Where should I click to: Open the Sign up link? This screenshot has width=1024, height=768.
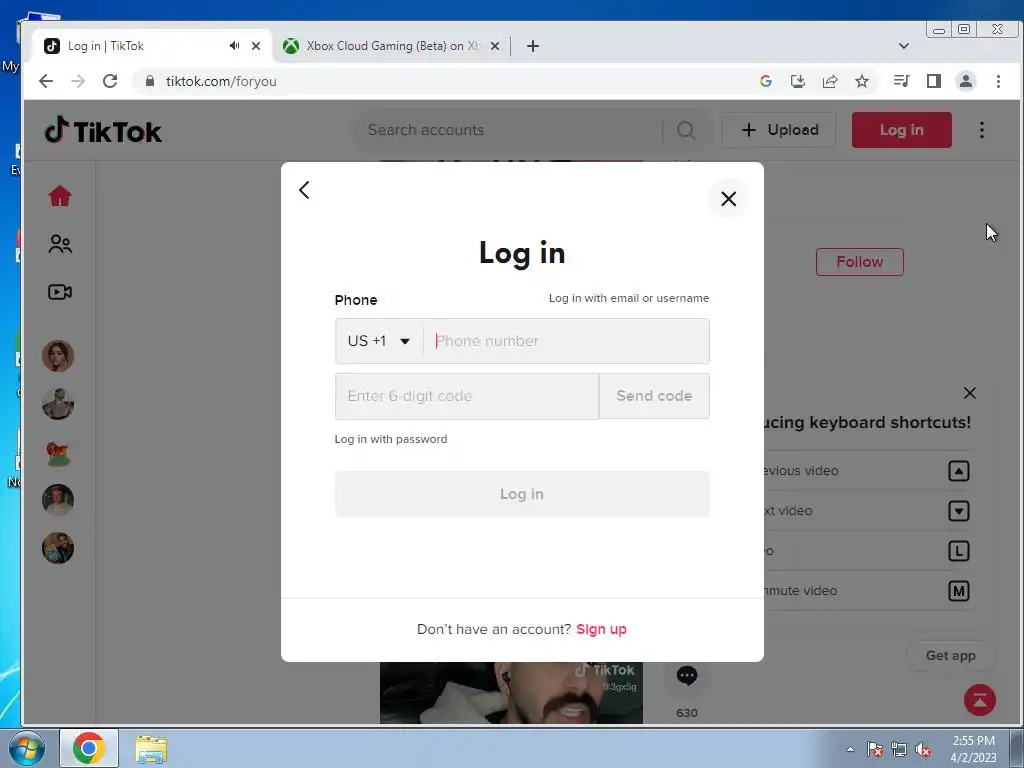pos(601,629)
